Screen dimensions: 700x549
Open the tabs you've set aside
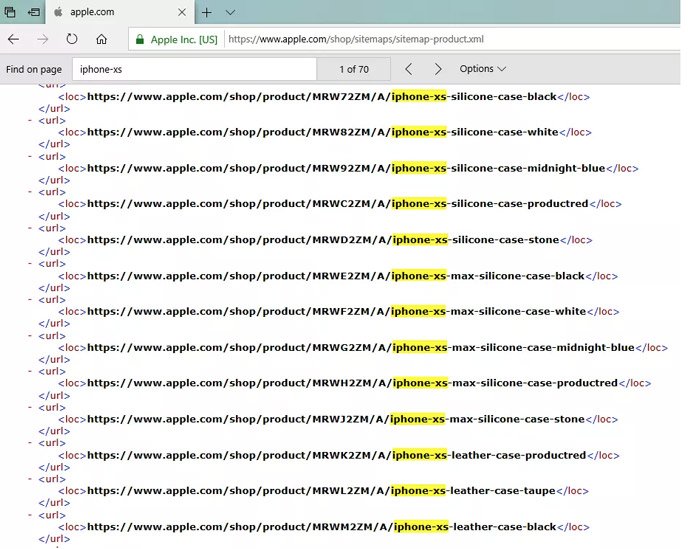[x=9, y=12]
